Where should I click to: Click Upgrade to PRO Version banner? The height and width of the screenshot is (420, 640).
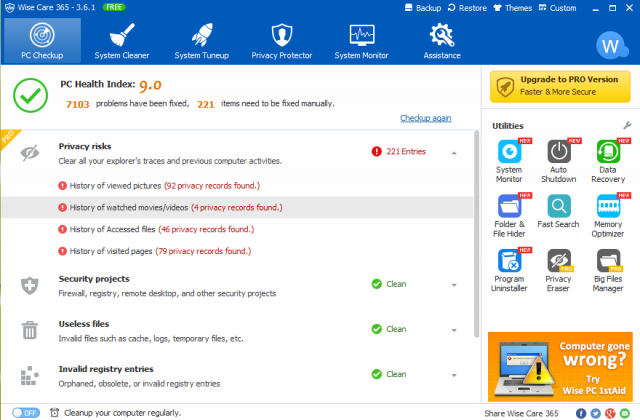point(560,86)
